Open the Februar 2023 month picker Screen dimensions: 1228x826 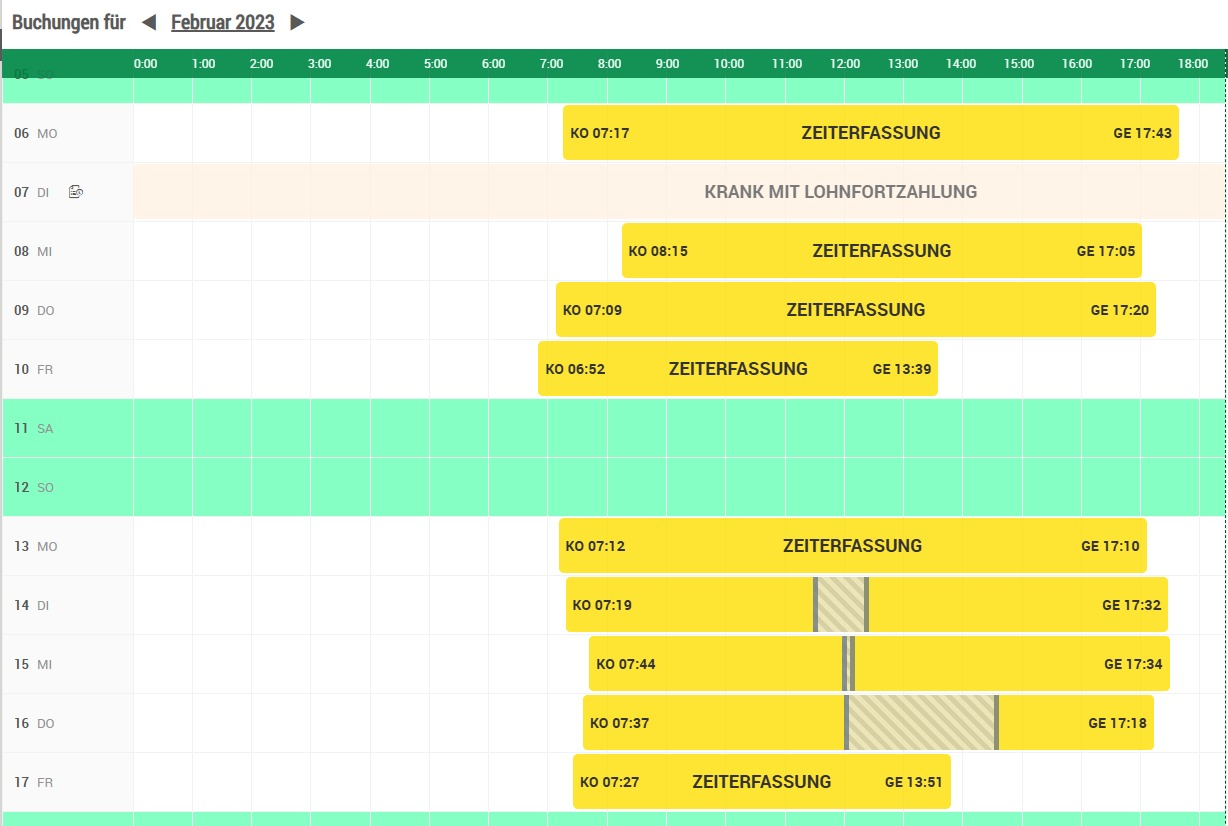[x=222, y=22]
